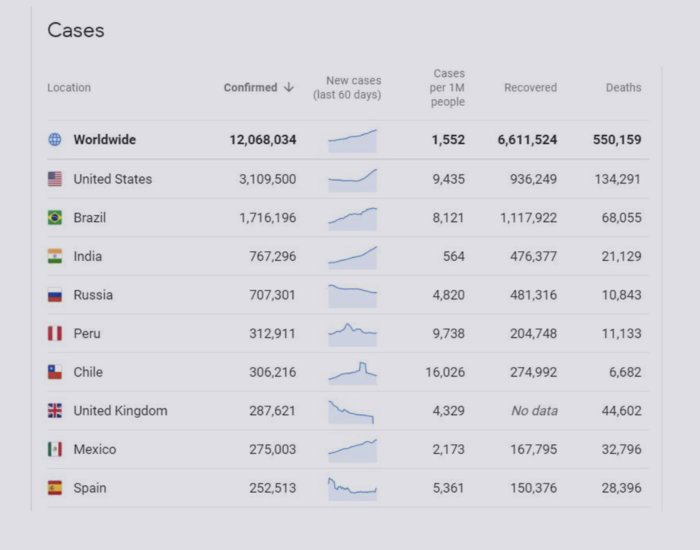The height and width of the screenshot is (550, 700).
Task: Click the India flag icon
Action: 55,256
